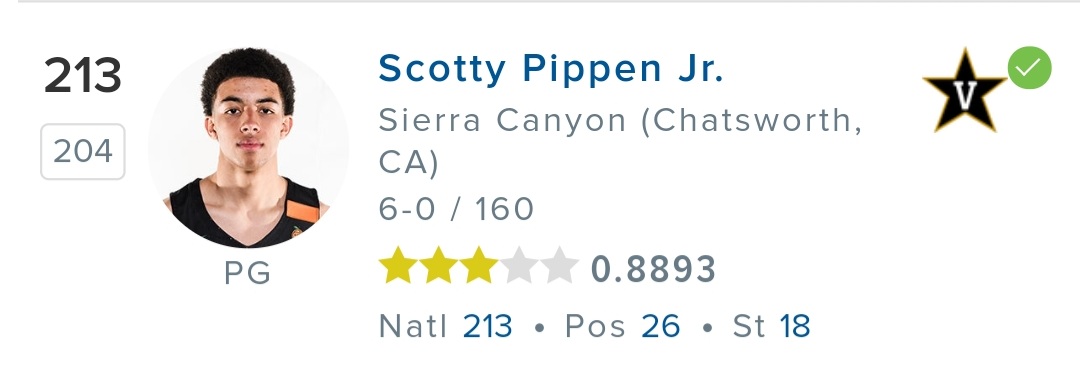Screen dimensions: 1080x384
Task: Click the second yellow rating star
Action: click(439, 266)
